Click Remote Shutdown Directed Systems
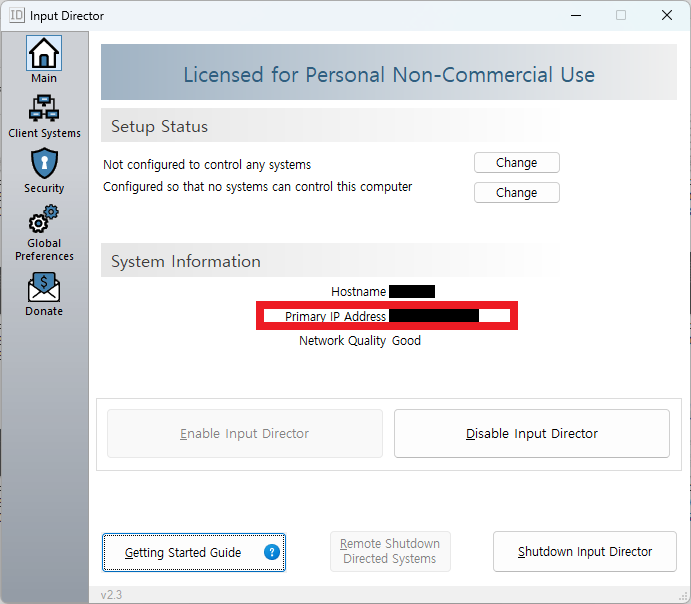 (390, 551)
